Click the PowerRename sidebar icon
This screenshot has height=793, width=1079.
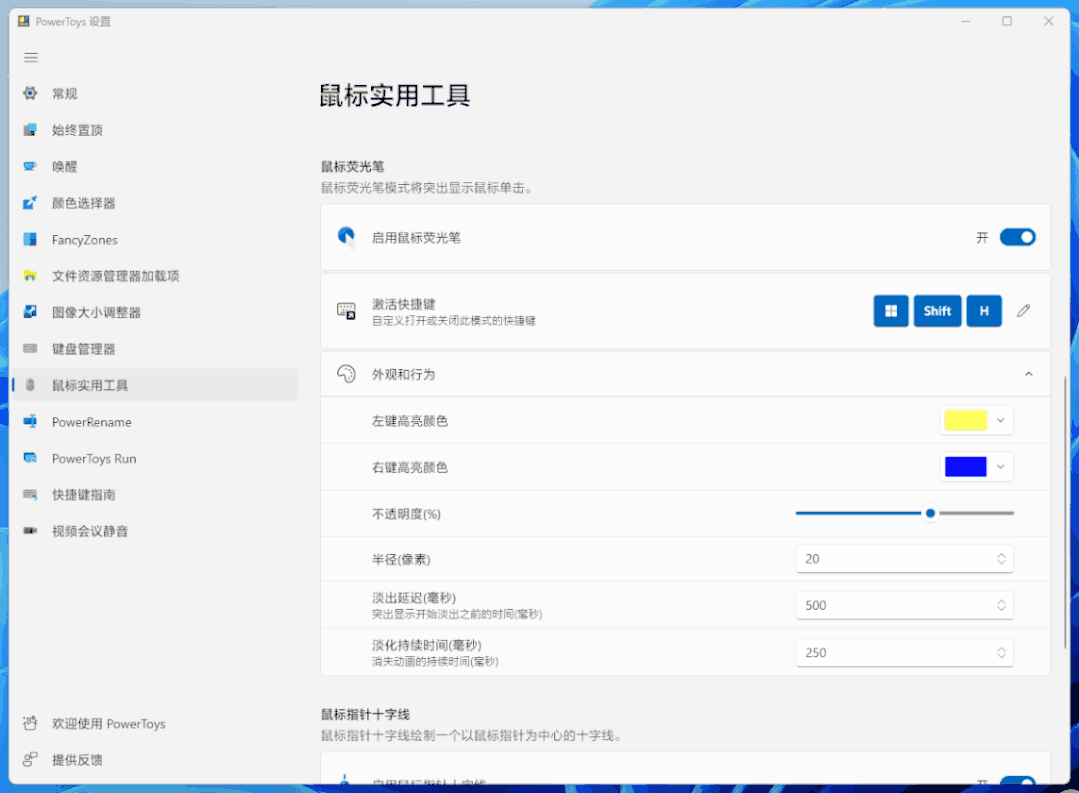pos(30,421)
